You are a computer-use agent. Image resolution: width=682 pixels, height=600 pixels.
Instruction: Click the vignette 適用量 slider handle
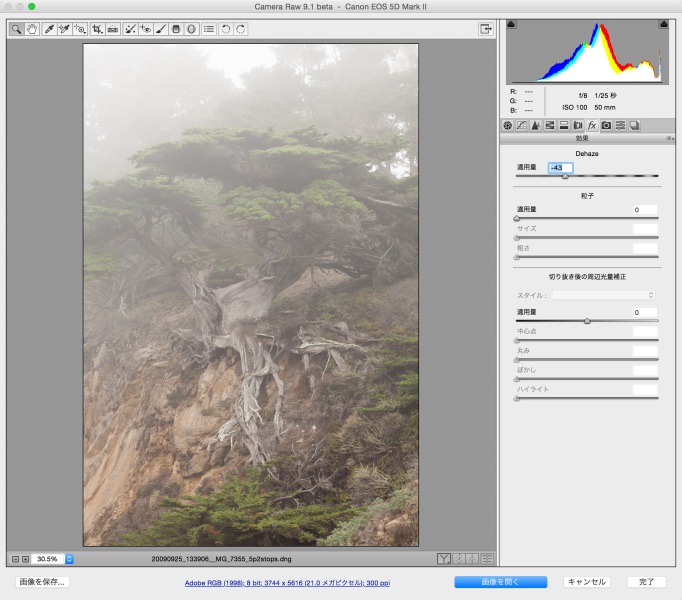tap(587, 321)
